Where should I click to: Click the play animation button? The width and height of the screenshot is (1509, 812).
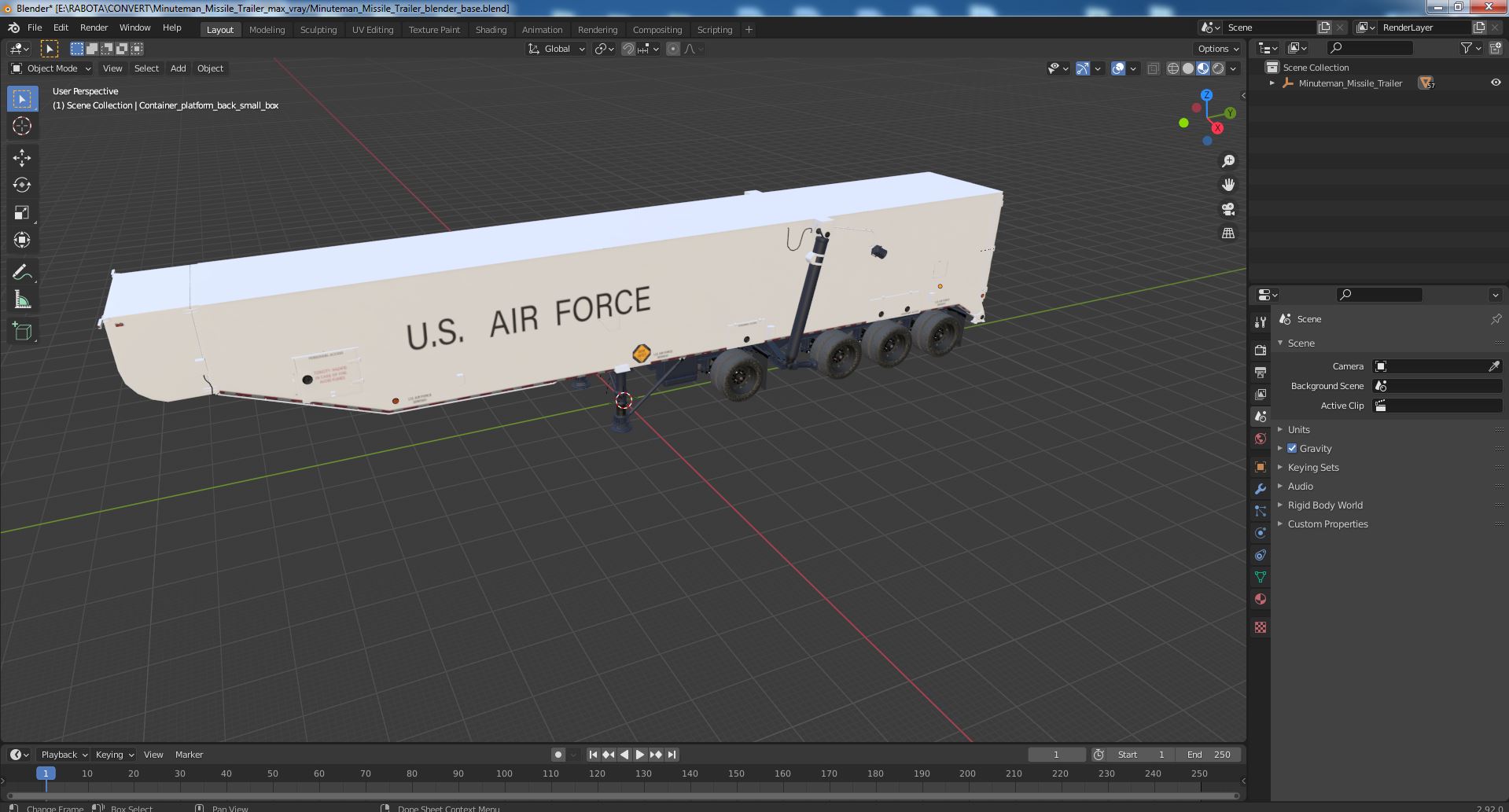click(640, 755)
